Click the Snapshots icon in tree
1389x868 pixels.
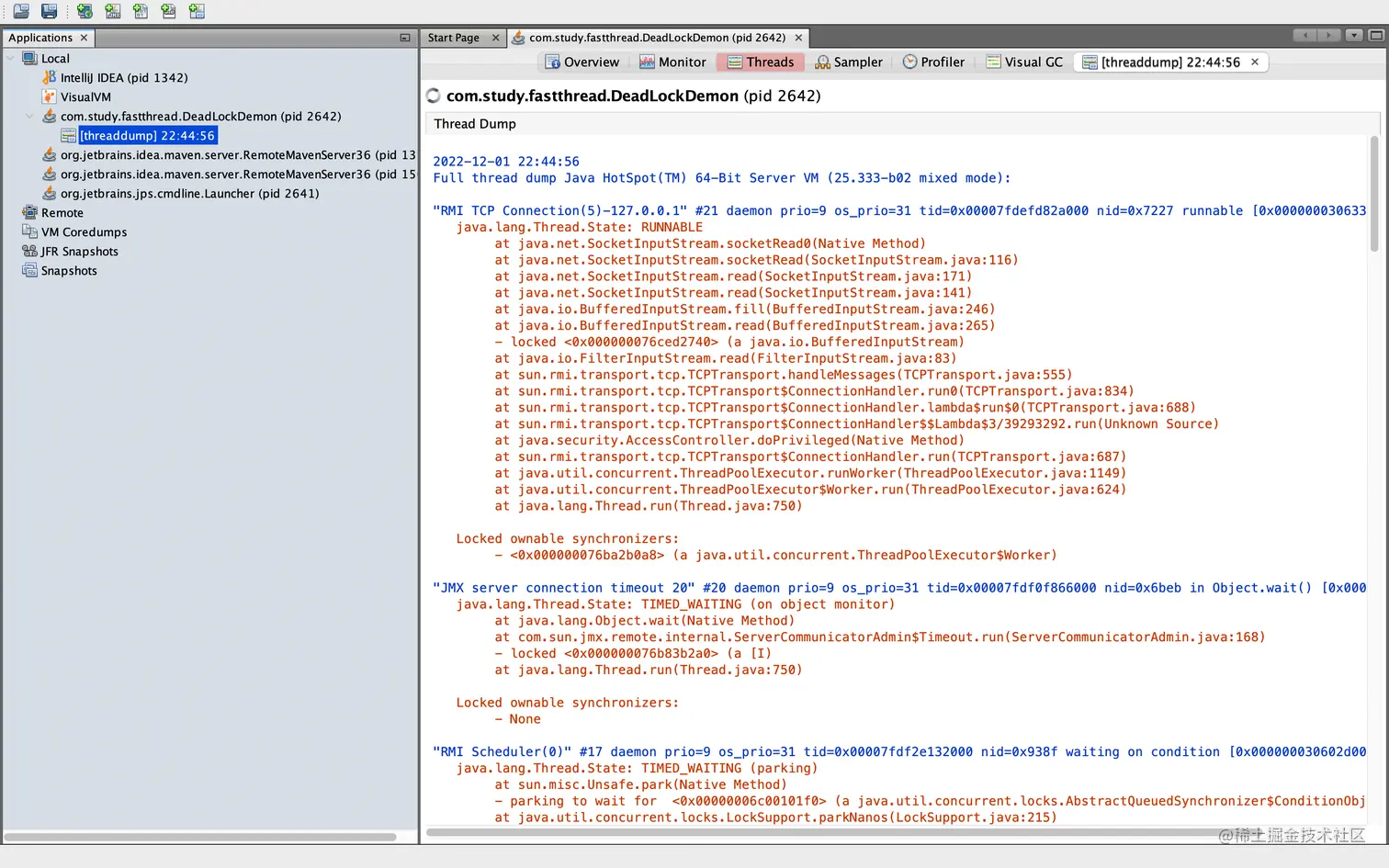pyautogui.click(x=29, y=270)
